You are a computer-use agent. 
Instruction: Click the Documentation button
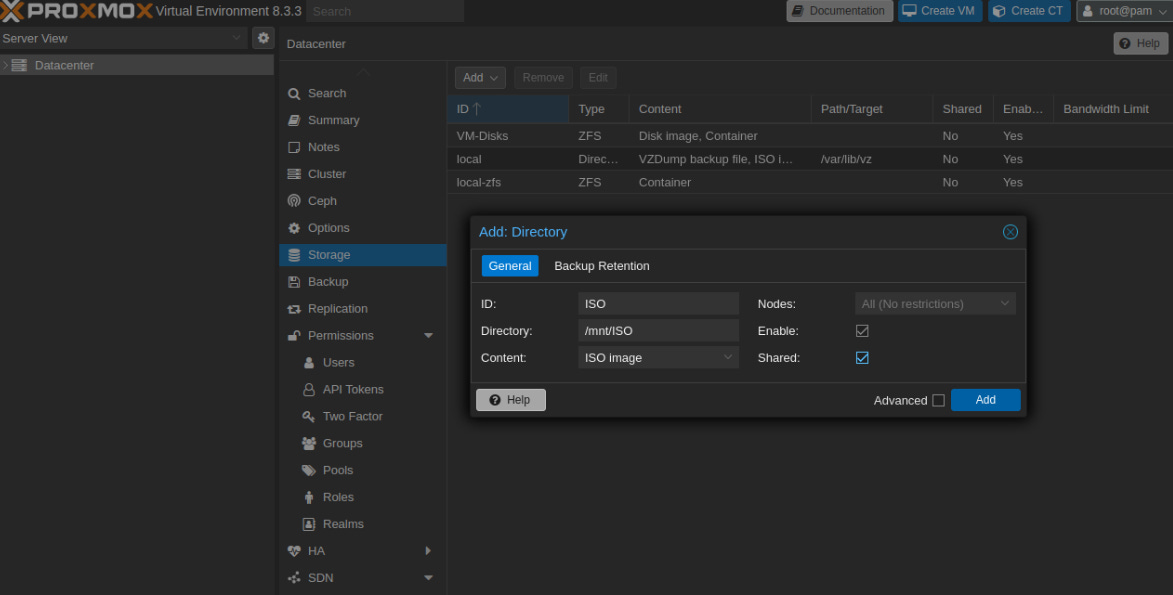pyautogui.click(x=839, y=11)
